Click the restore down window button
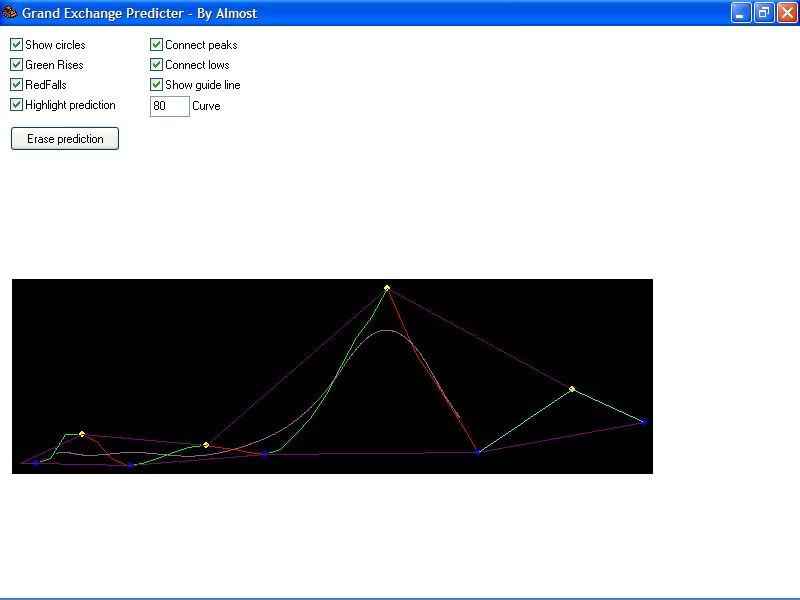Viewport: 800px width, 600px height. tap(764, 13)
